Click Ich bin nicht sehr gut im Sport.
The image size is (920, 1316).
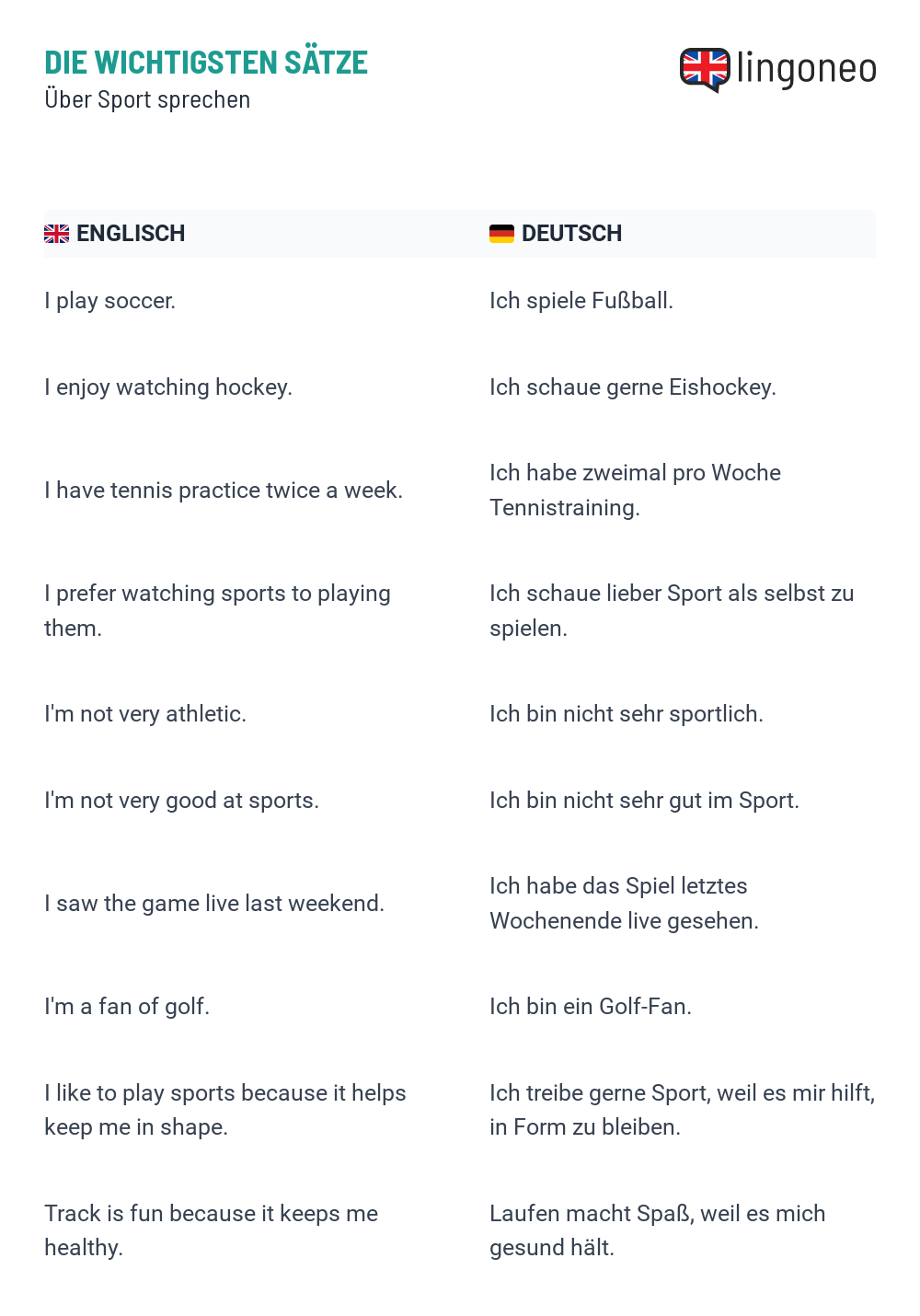644,801
